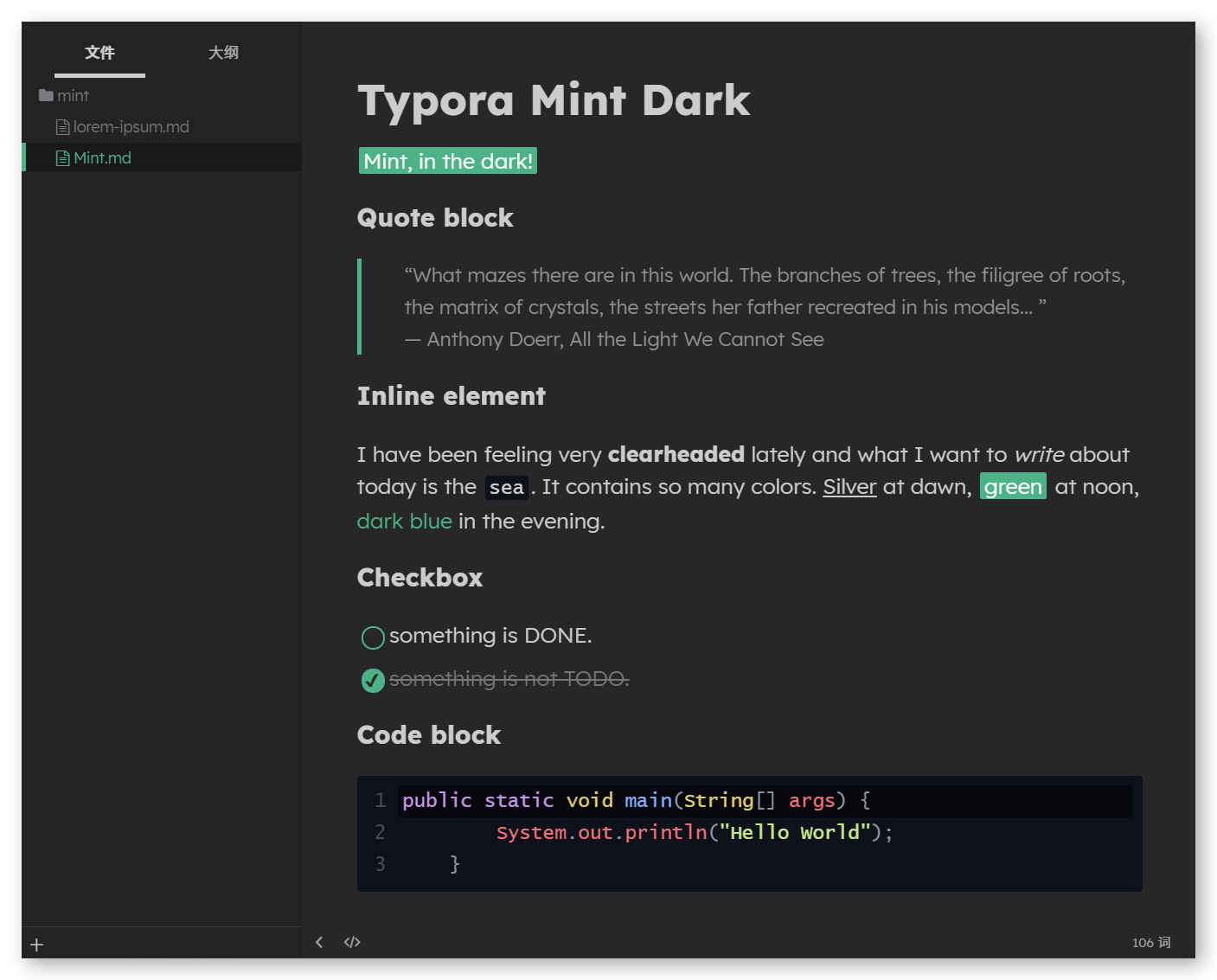Click the strikethrough 'something is not TODO.' text
This screenshot has width=1217, height=980.
(x=509, y=680)
